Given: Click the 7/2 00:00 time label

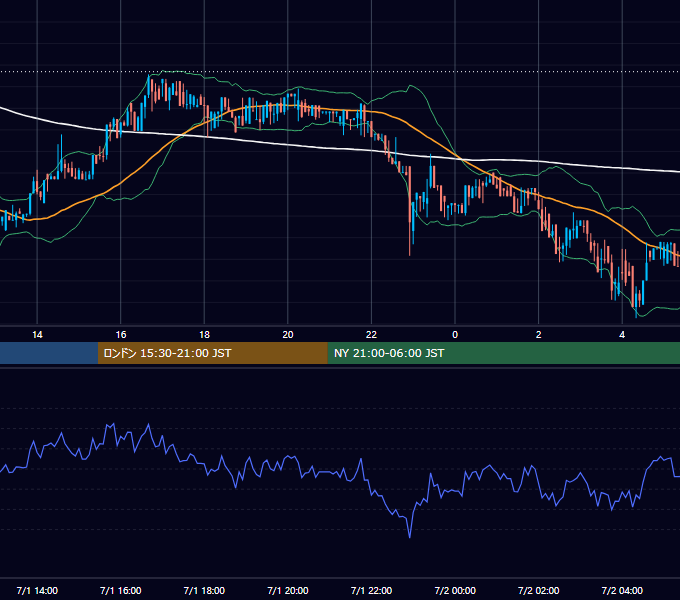Looking at the screenshot, I should (455, 590).
